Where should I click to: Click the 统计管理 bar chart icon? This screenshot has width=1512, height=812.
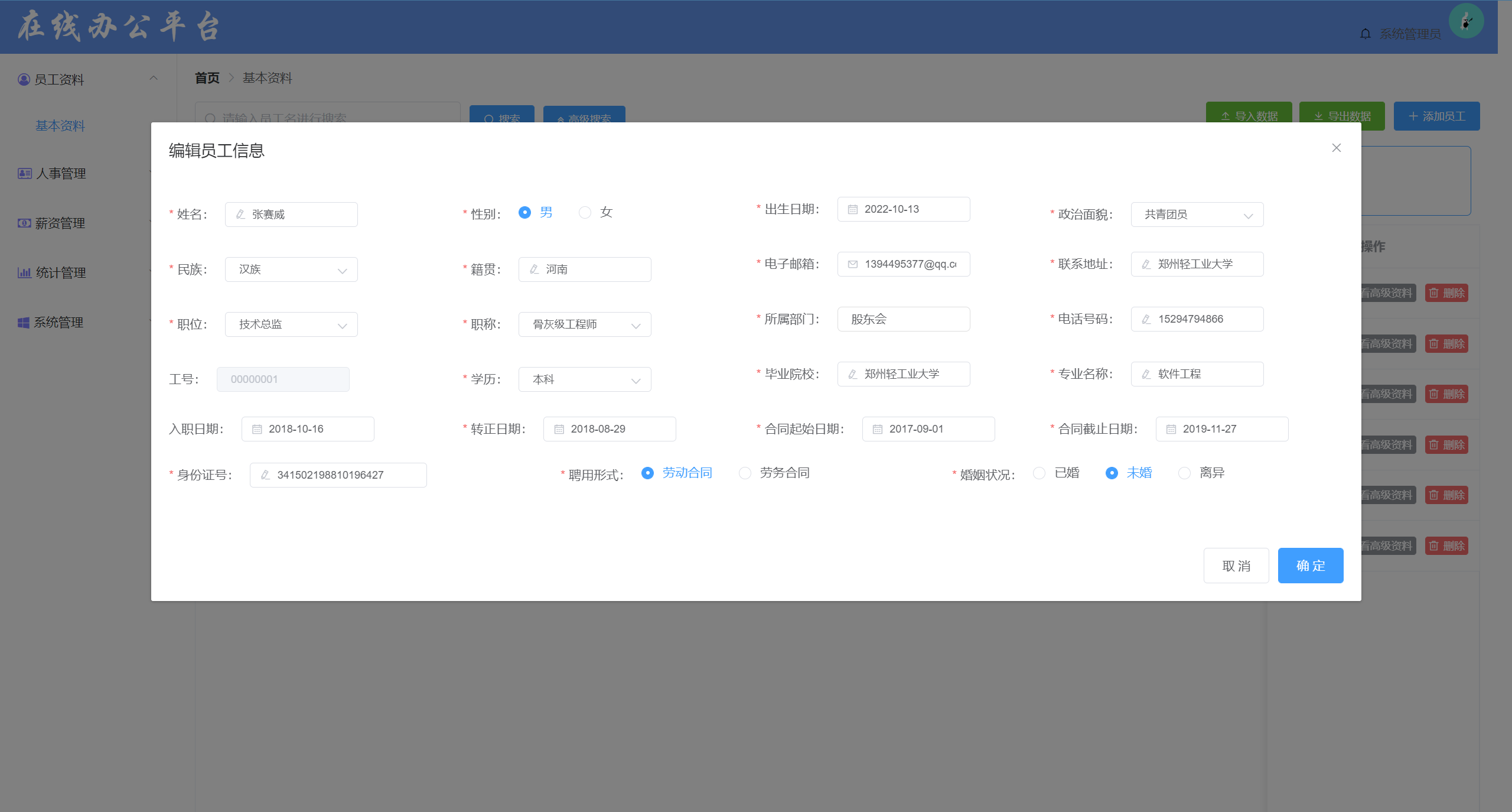pyautogui.click(x=24, y=272)
